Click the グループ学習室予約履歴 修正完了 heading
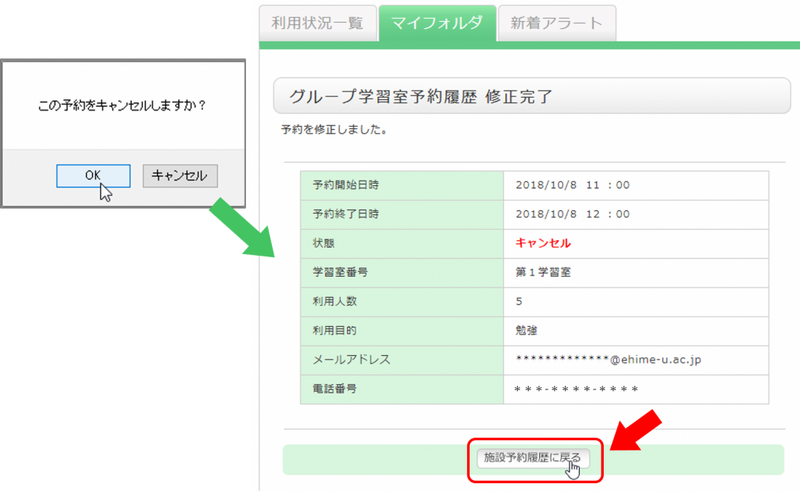This screenshot has width=800, height=491. click(x=420, y=97)
